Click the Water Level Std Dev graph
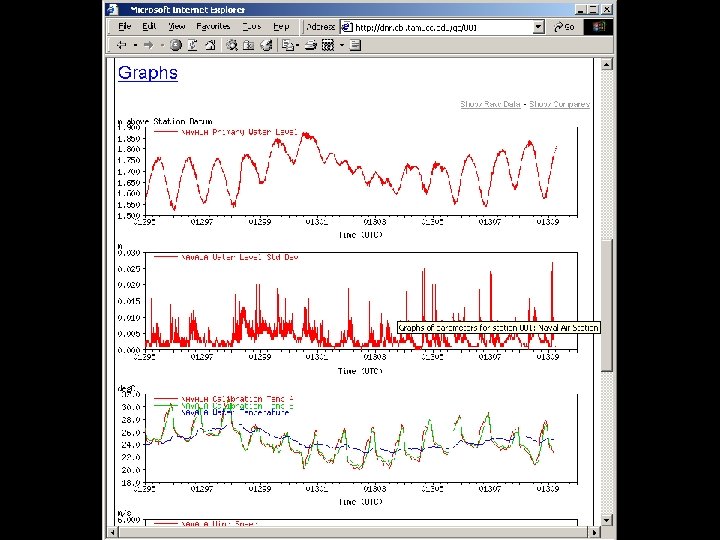The height and width of the screenshot is (540, 720). click(x=348, y=311)
